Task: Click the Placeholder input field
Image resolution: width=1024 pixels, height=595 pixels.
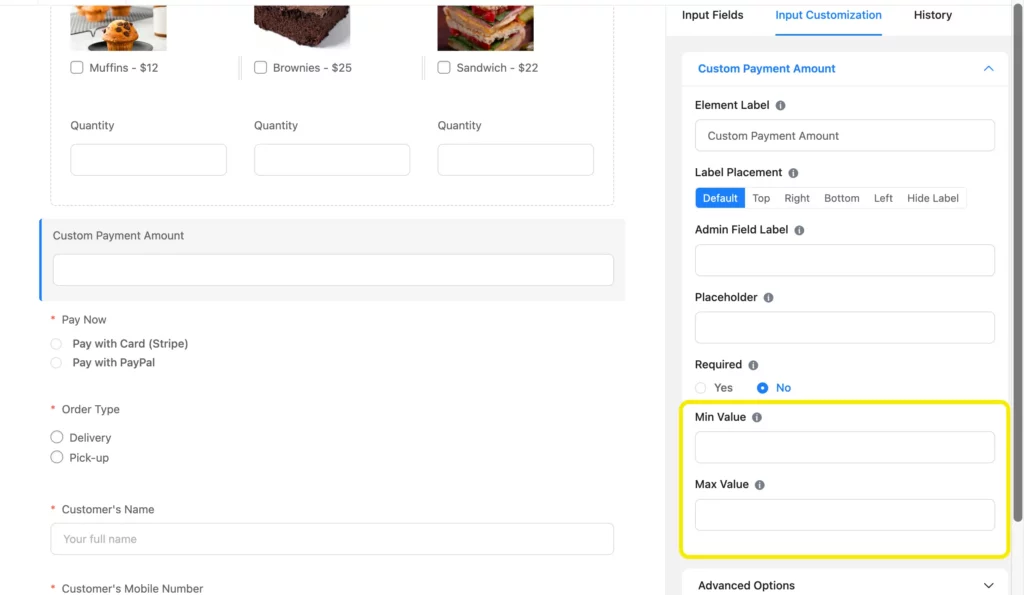Action: coord(844,327)
